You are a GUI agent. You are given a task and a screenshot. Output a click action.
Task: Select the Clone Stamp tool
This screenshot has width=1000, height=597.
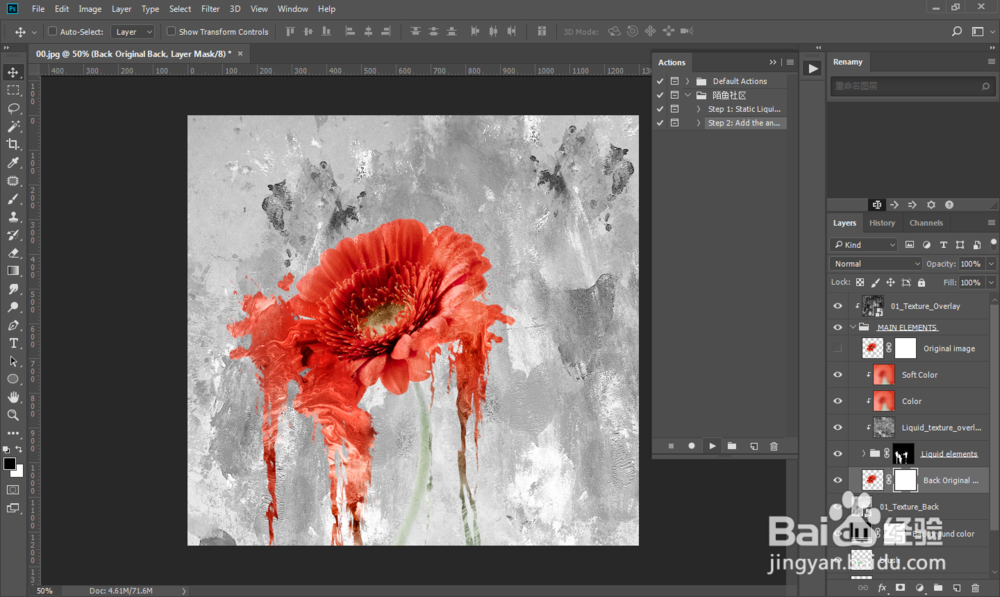pos(13,217)
